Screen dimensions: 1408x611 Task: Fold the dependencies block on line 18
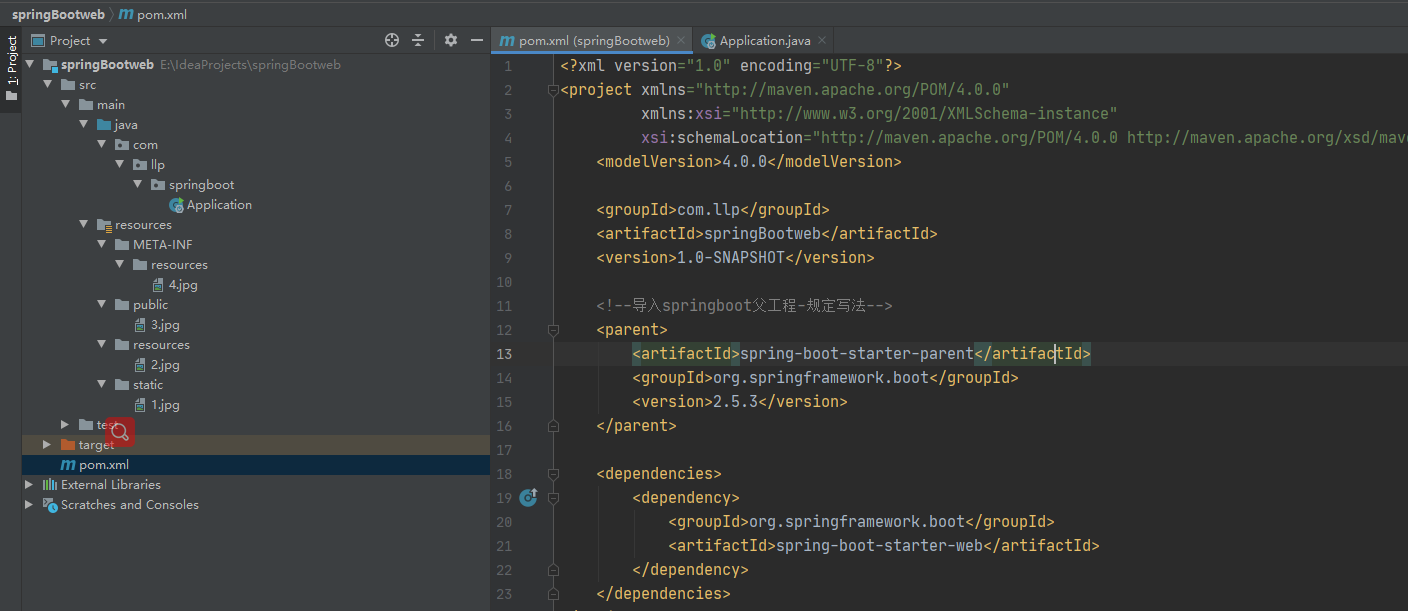click(x=552, y=474)
